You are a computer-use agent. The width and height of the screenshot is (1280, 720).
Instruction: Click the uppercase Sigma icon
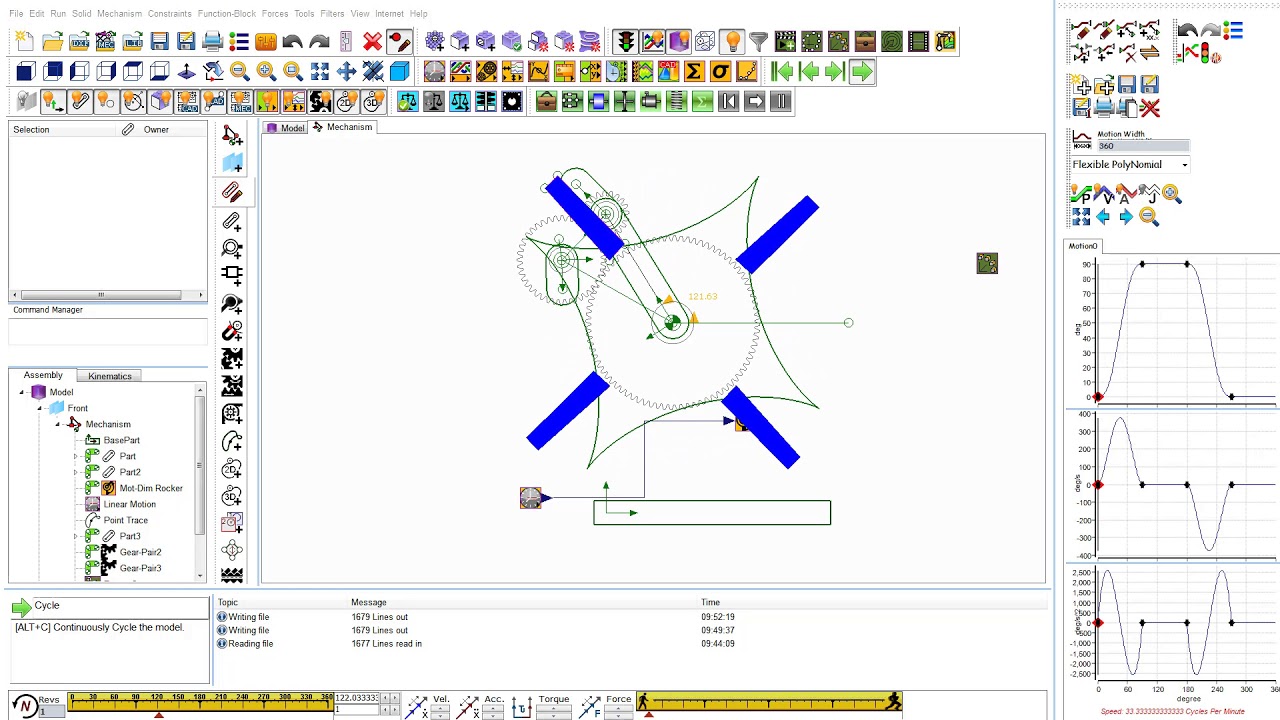[694, 71]
